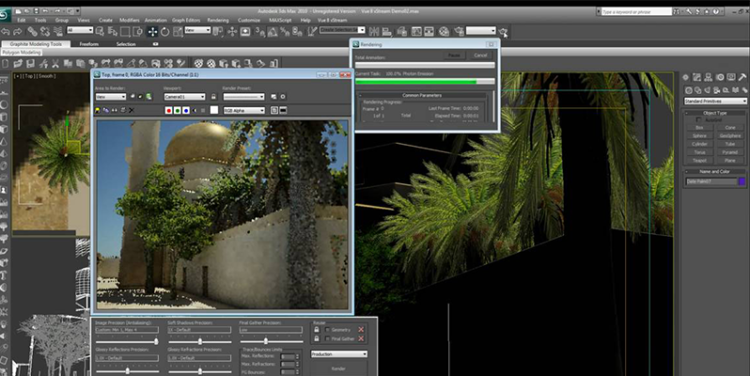Click the 3D Snaps toggle icon
750x376 pixels.
[260, 32]
